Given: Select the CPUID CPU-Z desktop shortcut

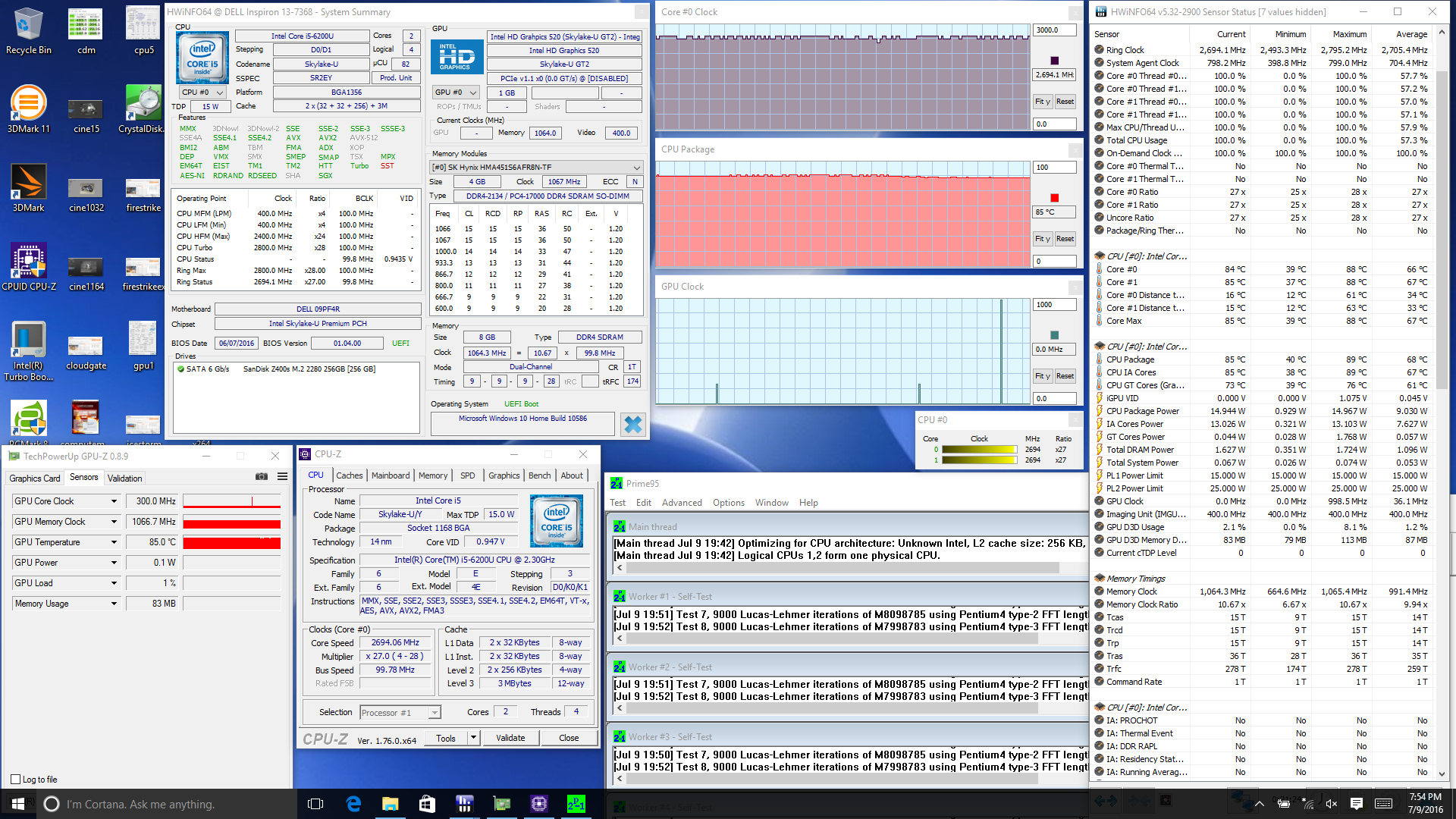Looking at the screenshot, I should click(29, 266).
